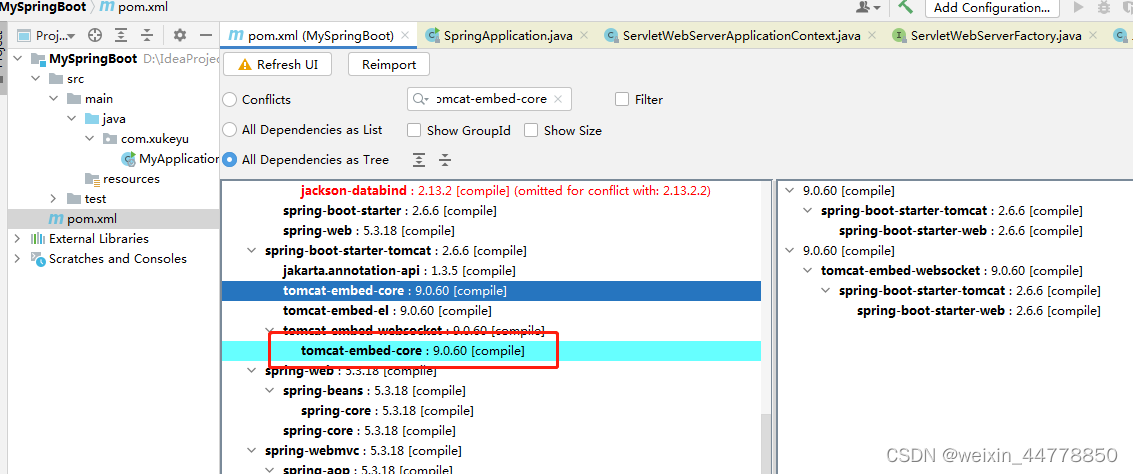The height and width of the screenshot is (474, 1133).
Task: Click the dependency search input field
Action: [489, 99]
